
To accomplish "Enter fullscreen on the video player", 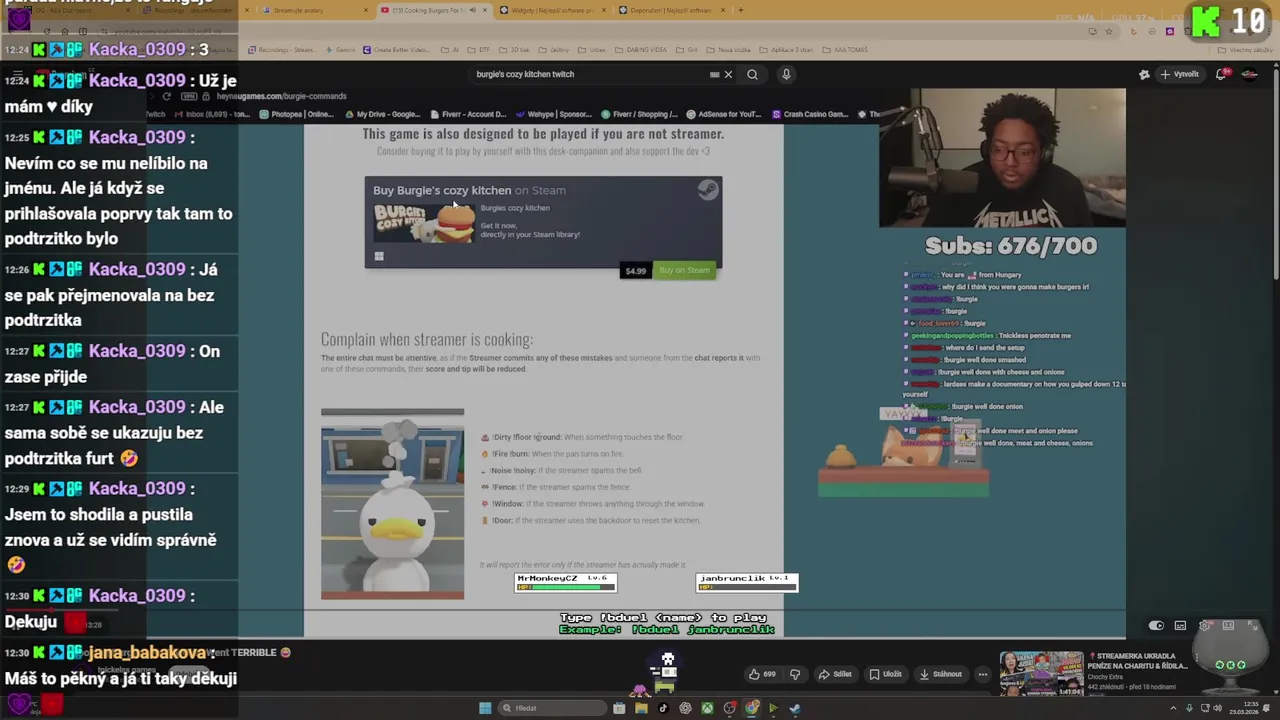I will coord(1253,626).
